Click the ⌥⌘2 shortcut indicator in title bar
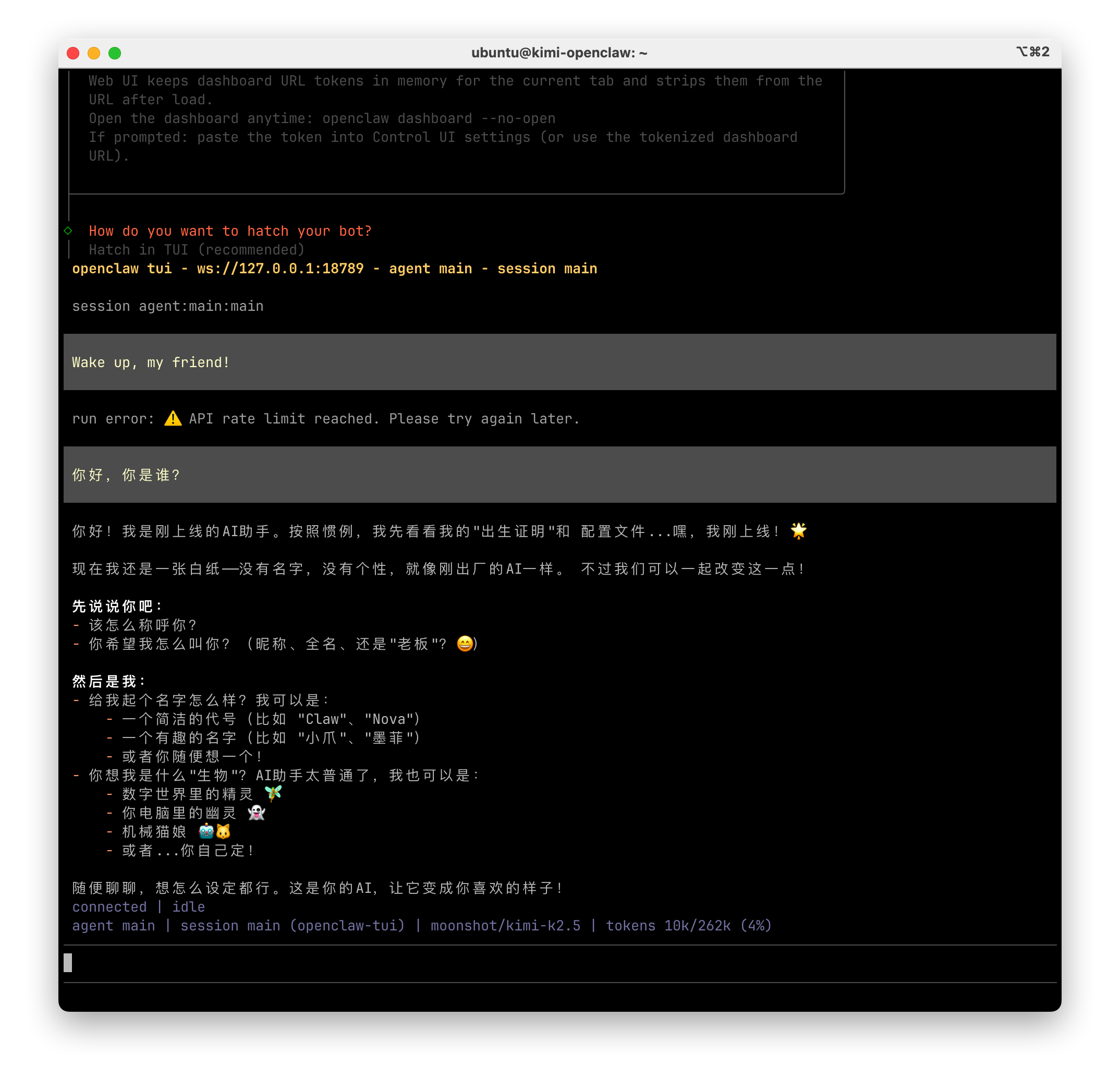The width and height of the screenshot is (1120, 1090). tap(1032, 52)
